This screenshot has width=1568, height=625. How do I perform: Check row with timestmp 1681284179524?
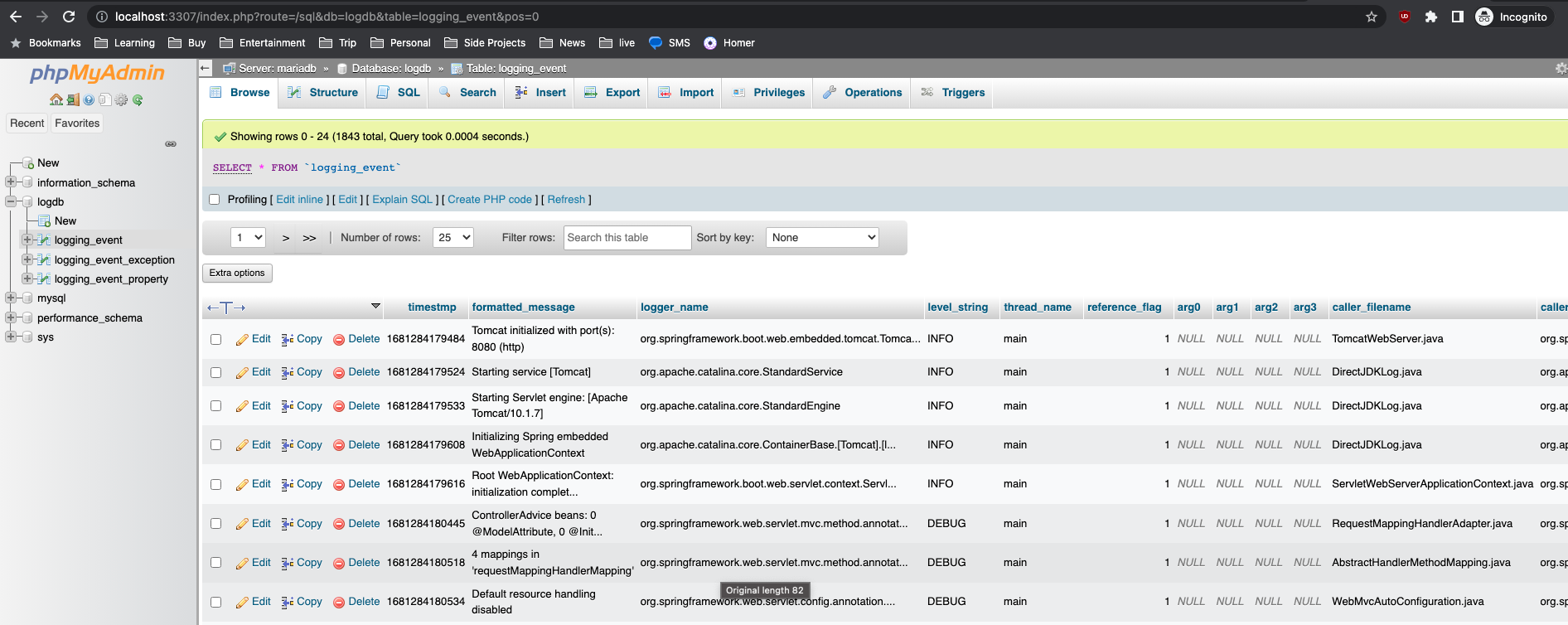(x=215, y=372)
